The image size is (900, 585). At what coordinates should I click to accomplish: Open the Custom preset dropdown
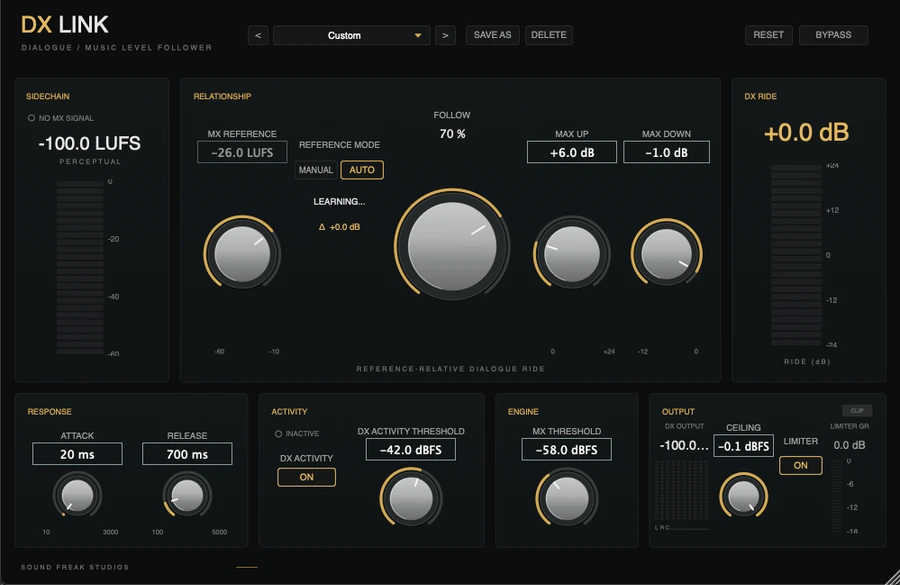tap(351, 35)
